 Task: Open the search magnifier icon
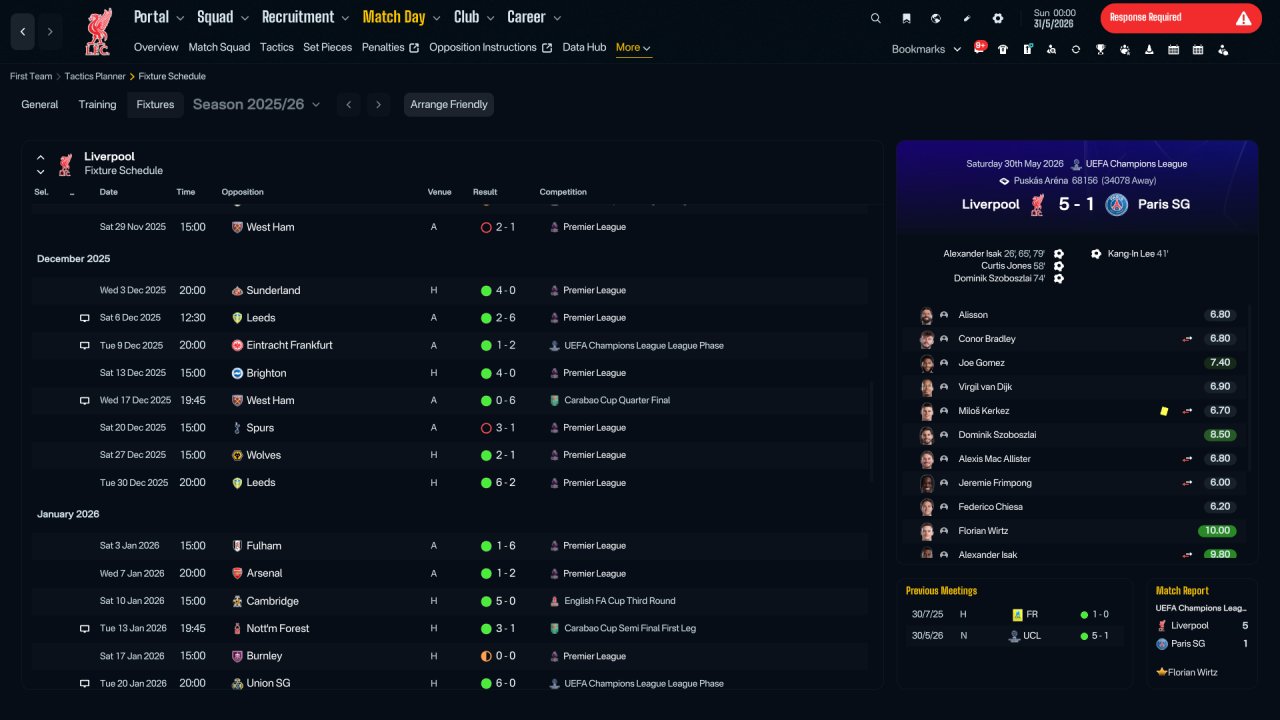[876, 18]
